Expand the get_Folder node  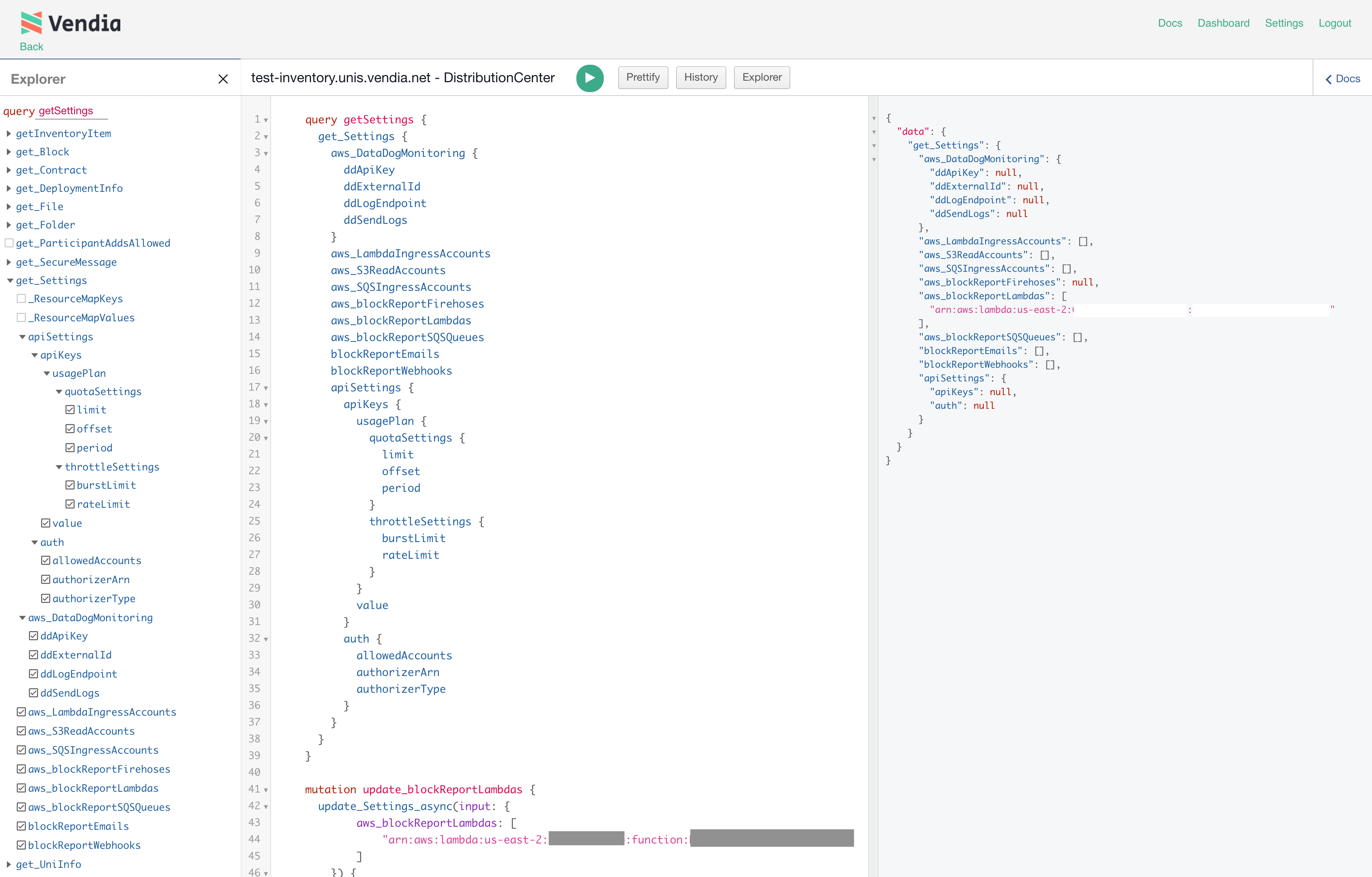click(x=9, y=225)
